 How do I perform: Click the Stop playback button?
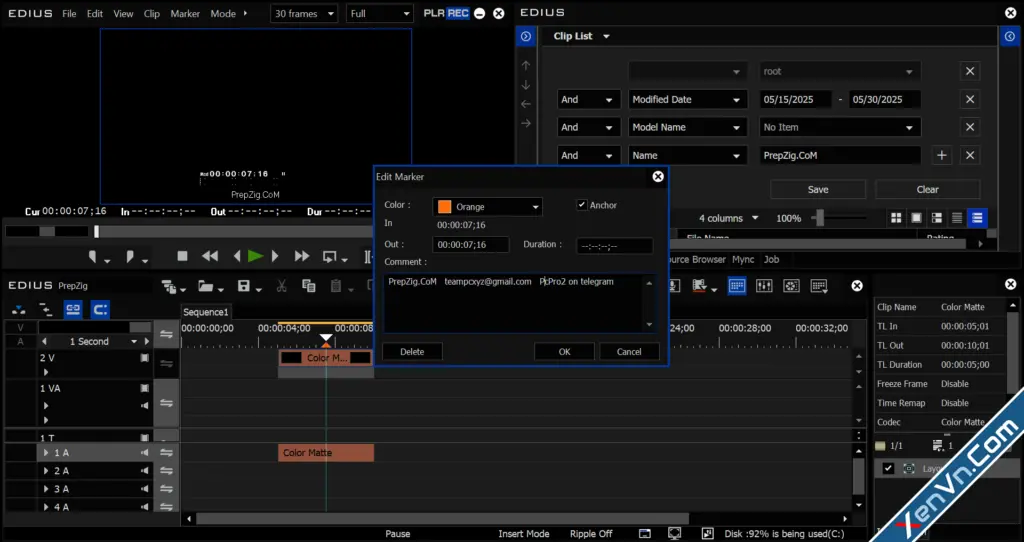(182, 257)
